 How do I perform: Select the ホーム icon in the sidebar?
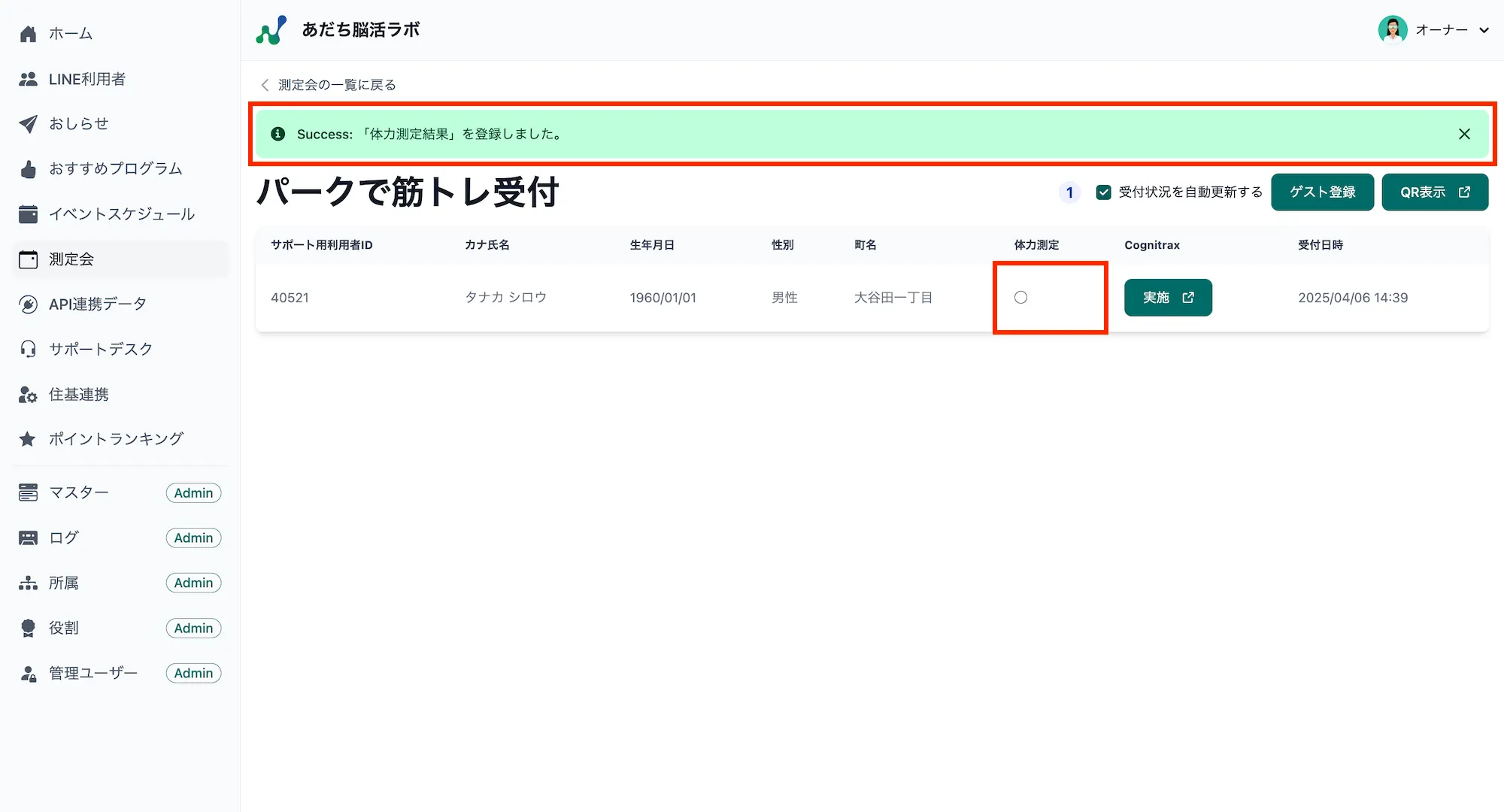(28, 33)
